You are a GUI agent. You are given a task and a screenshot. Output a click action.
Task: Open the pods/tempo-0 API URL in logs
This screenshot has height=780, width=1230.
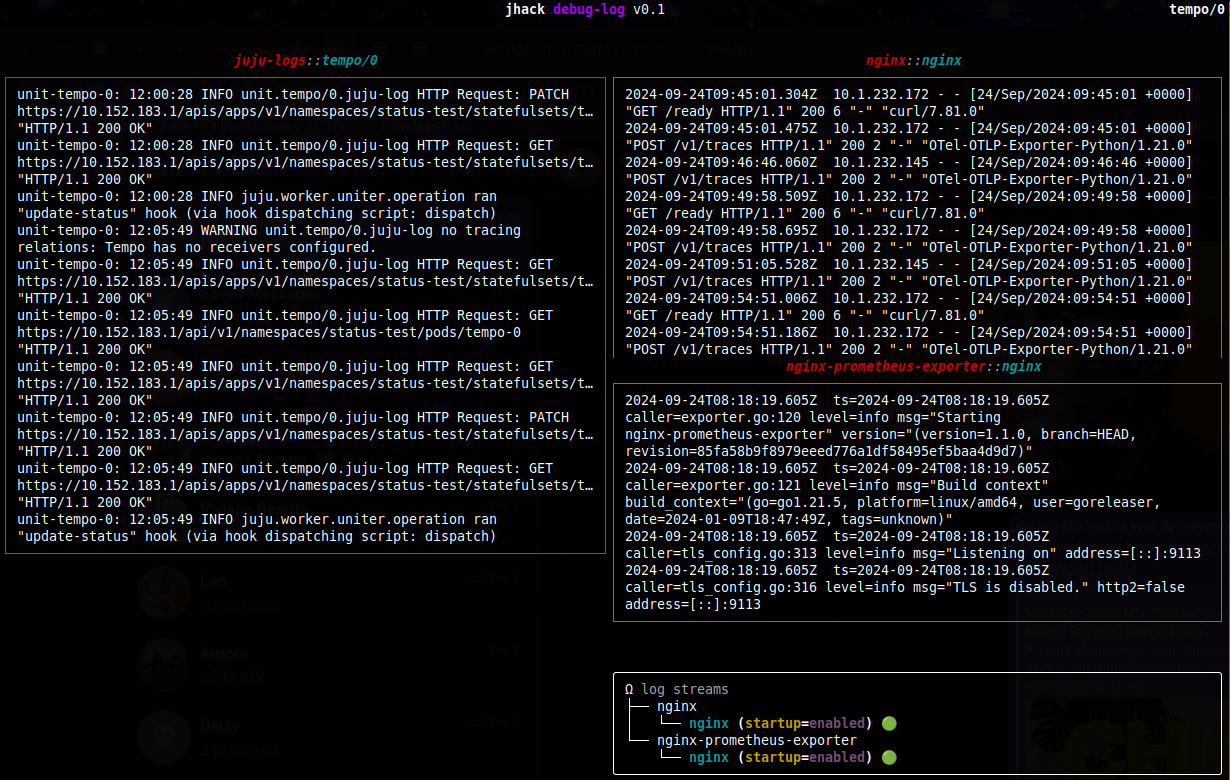269,332
